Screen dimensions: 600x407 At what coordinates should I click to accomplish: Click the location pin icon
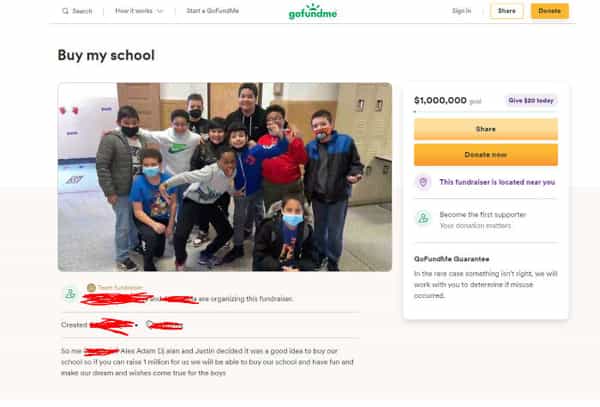pos(423,182)
